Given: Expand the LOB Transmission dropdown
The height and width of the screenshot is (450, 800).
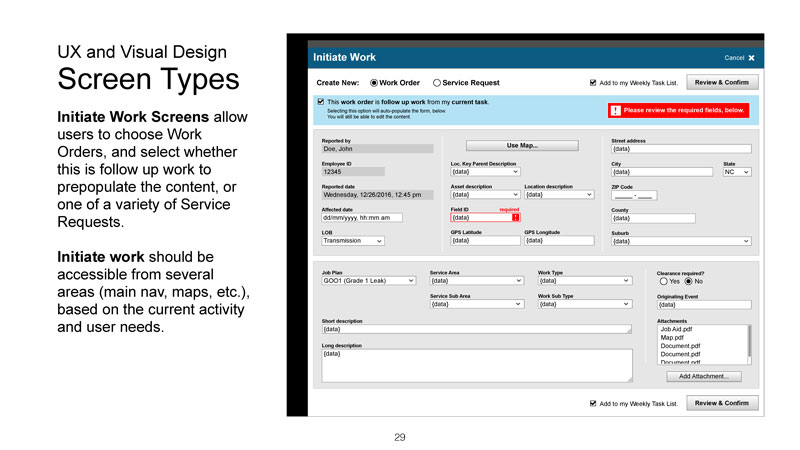Looking at the screenshot, I should coord(352,241).
